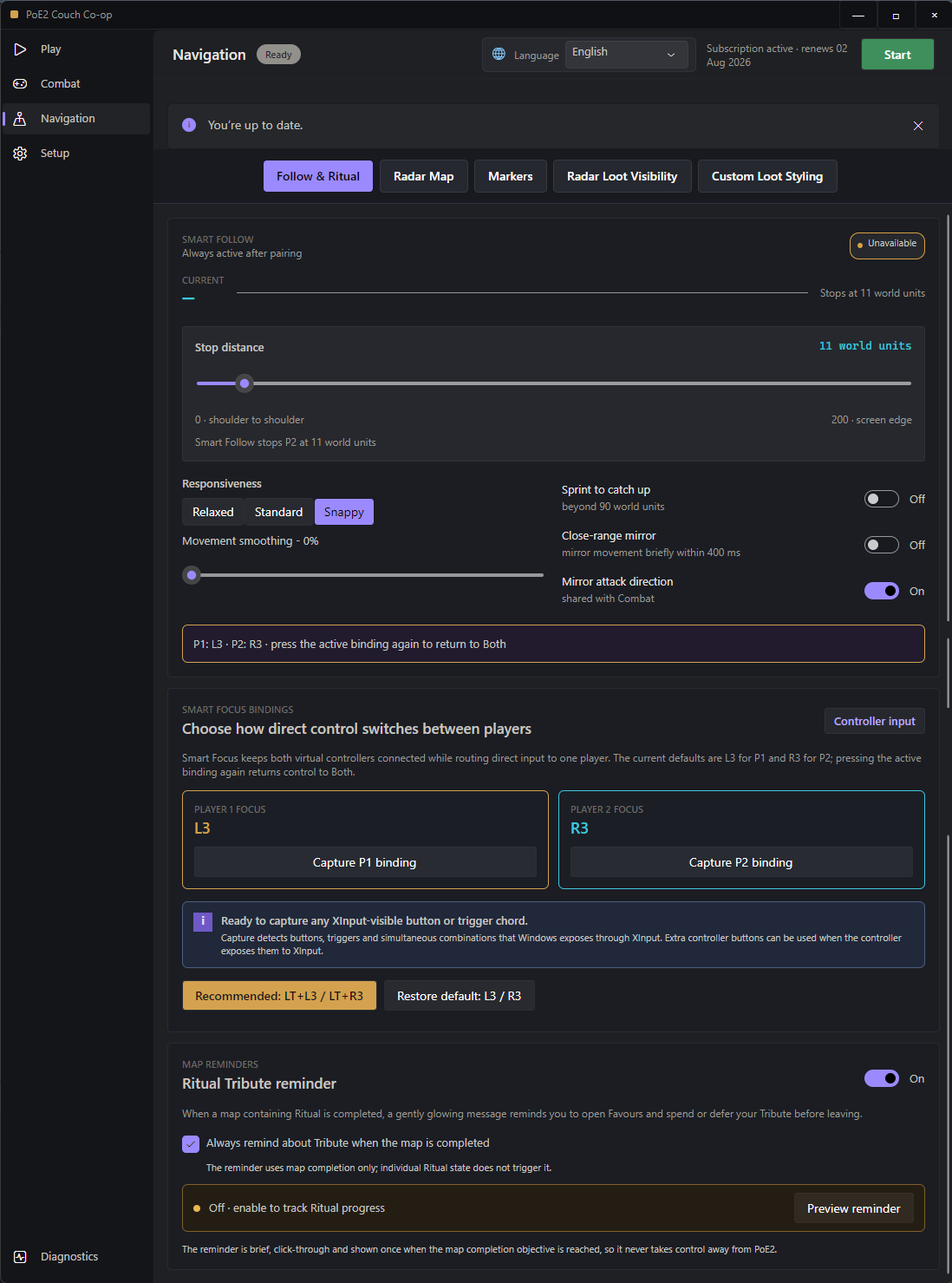Open Setup via gear icon
Viewport: 952px width, 1283px height.
20,154
